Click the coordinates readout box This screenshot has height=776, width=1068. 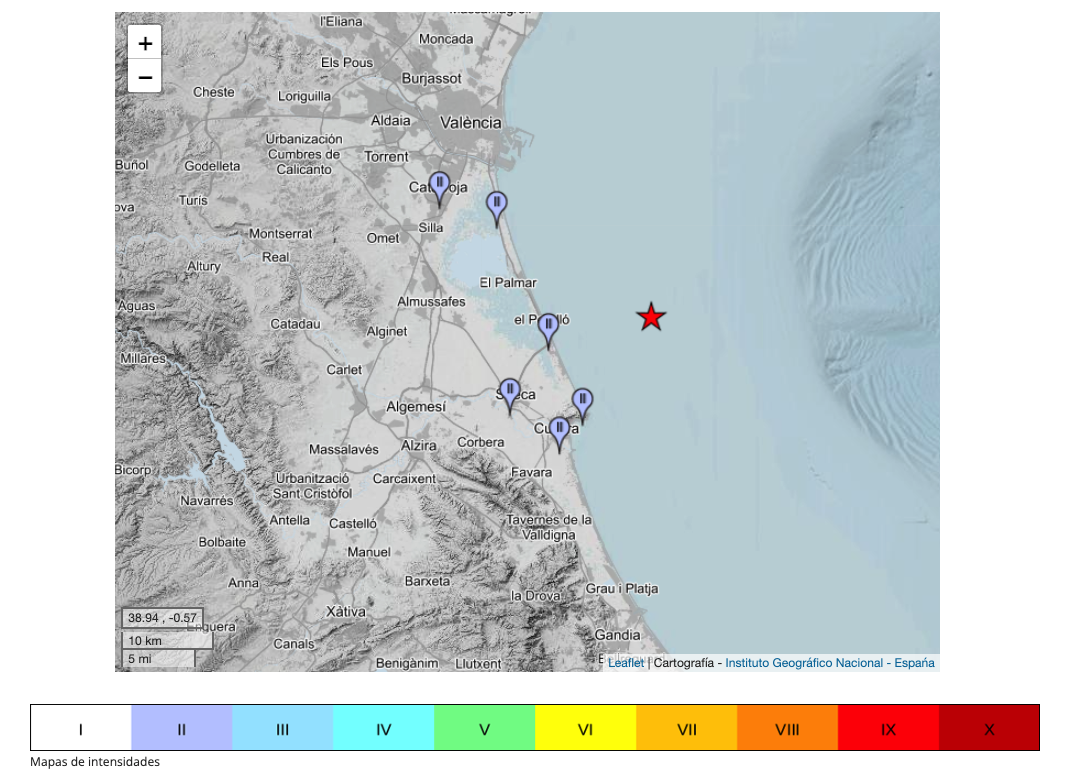[x=162, y=618]
